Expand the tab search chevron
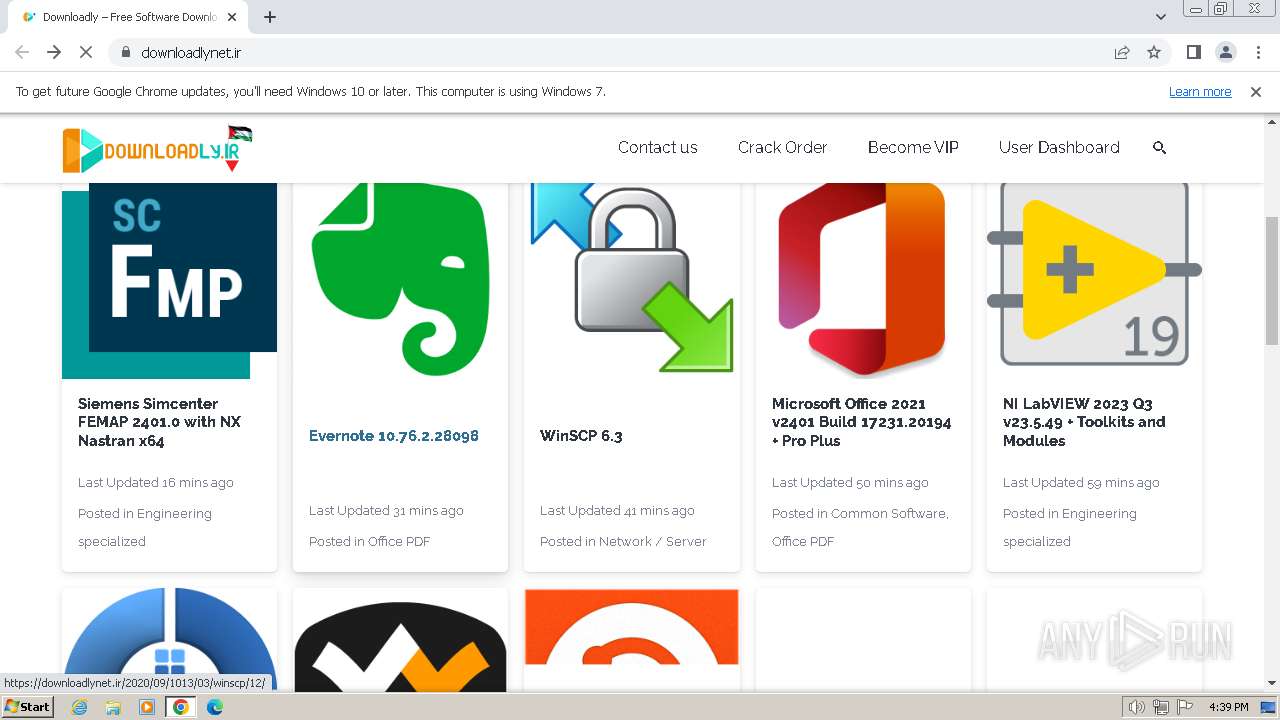Image resolution: width=1280 pixels, height=720 pixels. [1161, 17]
